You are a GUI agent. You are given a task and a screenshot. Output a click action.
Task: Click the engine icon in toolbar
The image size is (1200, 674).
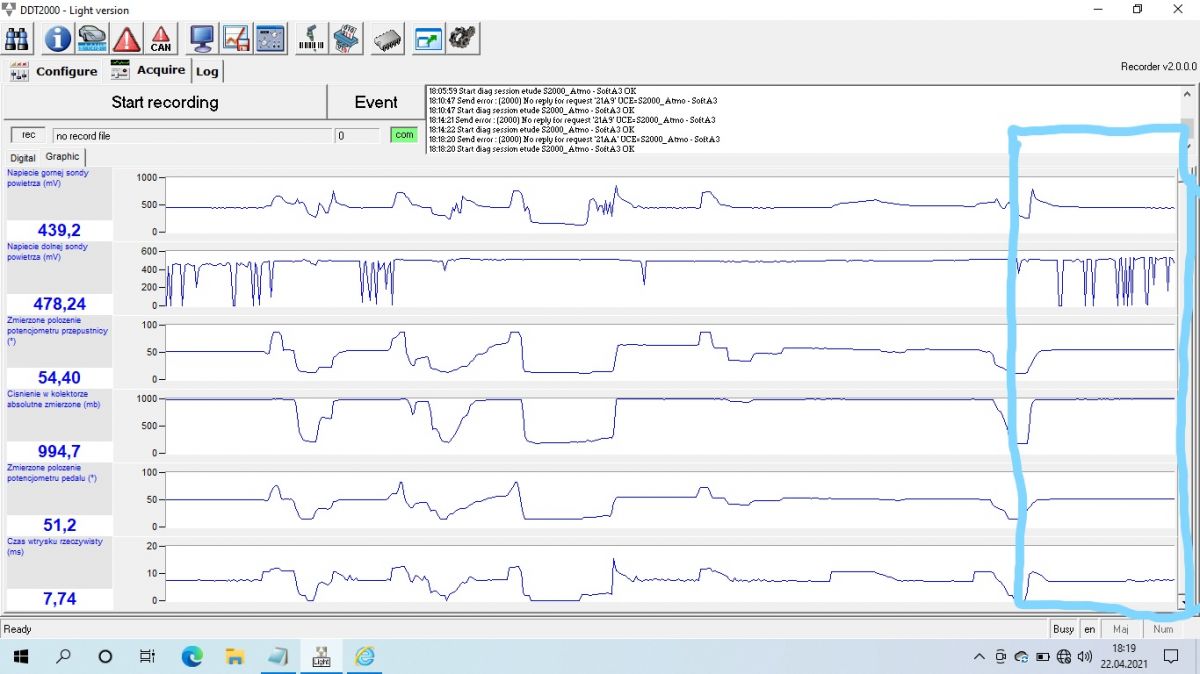click(463, 39)
